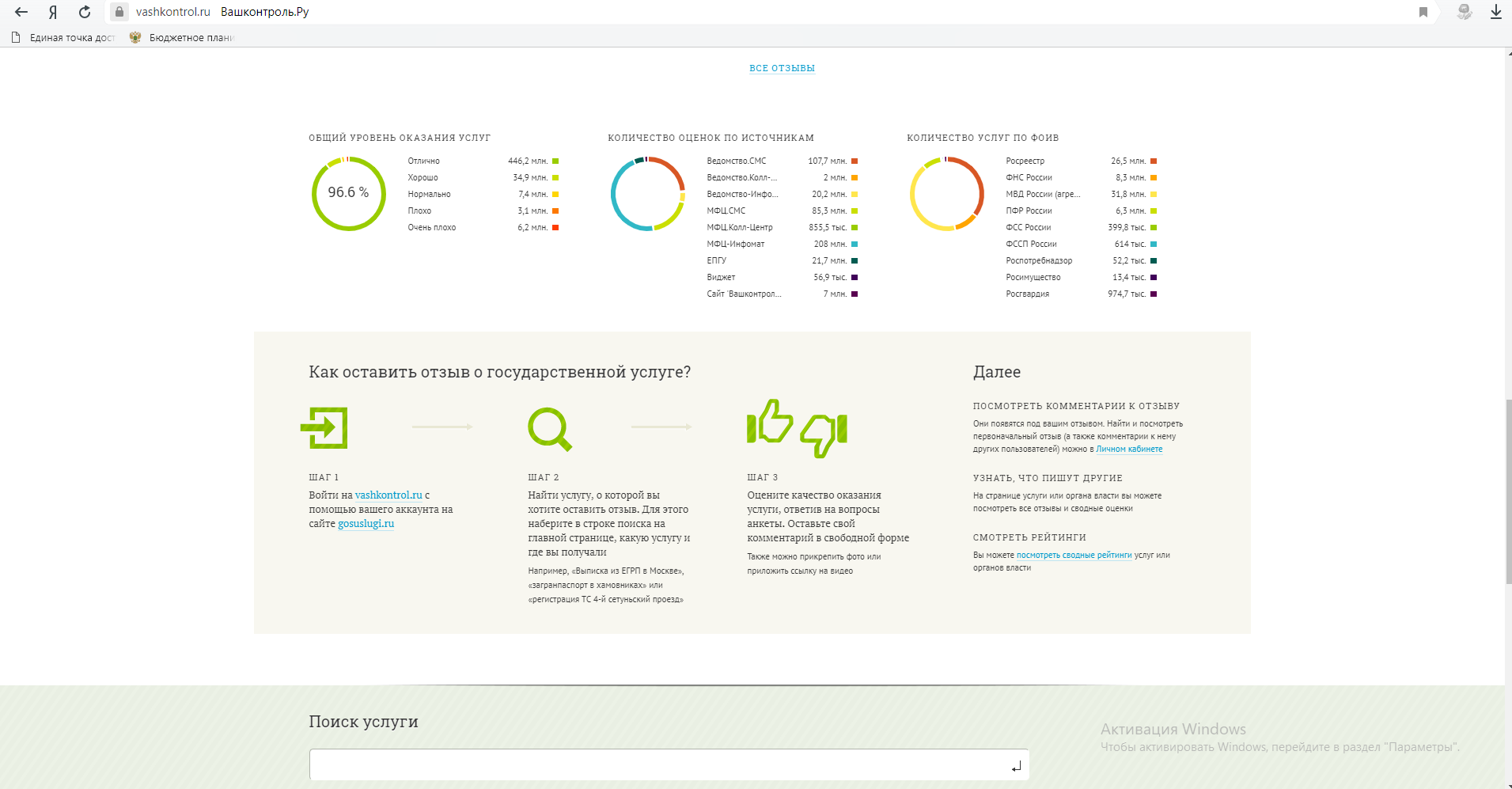1512x789 pixels.
Task: Click the page vertical scrollbar thumb
Action: coord(1508,491)
